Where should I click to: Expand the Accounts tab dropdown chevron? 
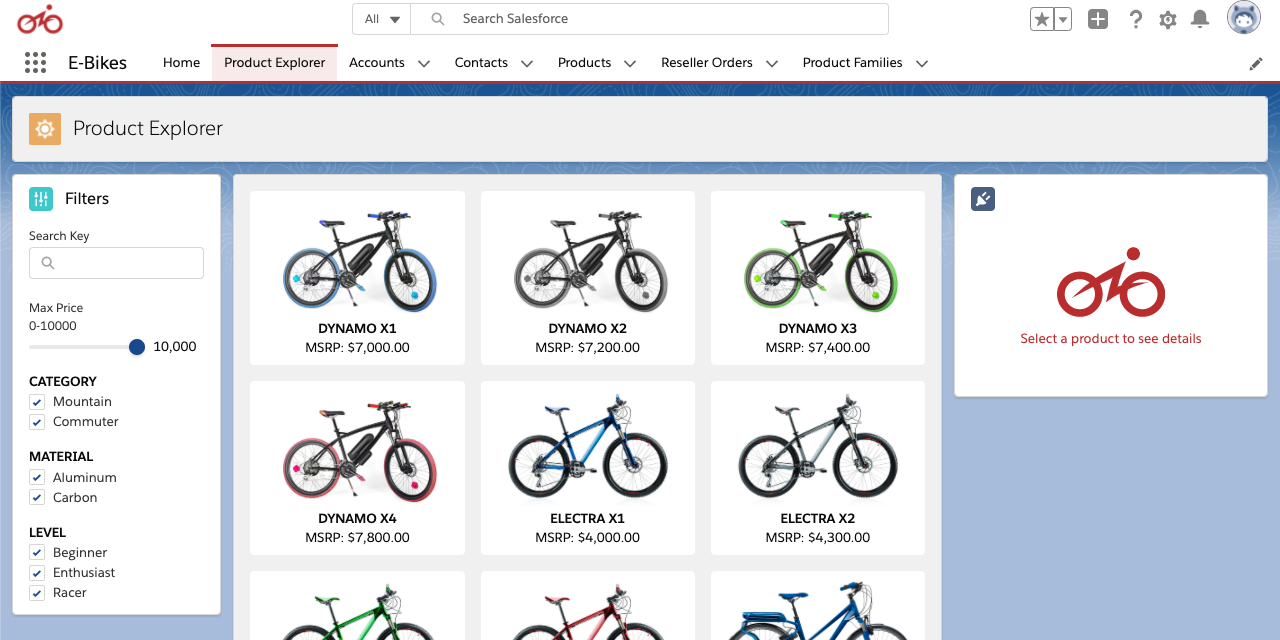(x=424, y=63)
